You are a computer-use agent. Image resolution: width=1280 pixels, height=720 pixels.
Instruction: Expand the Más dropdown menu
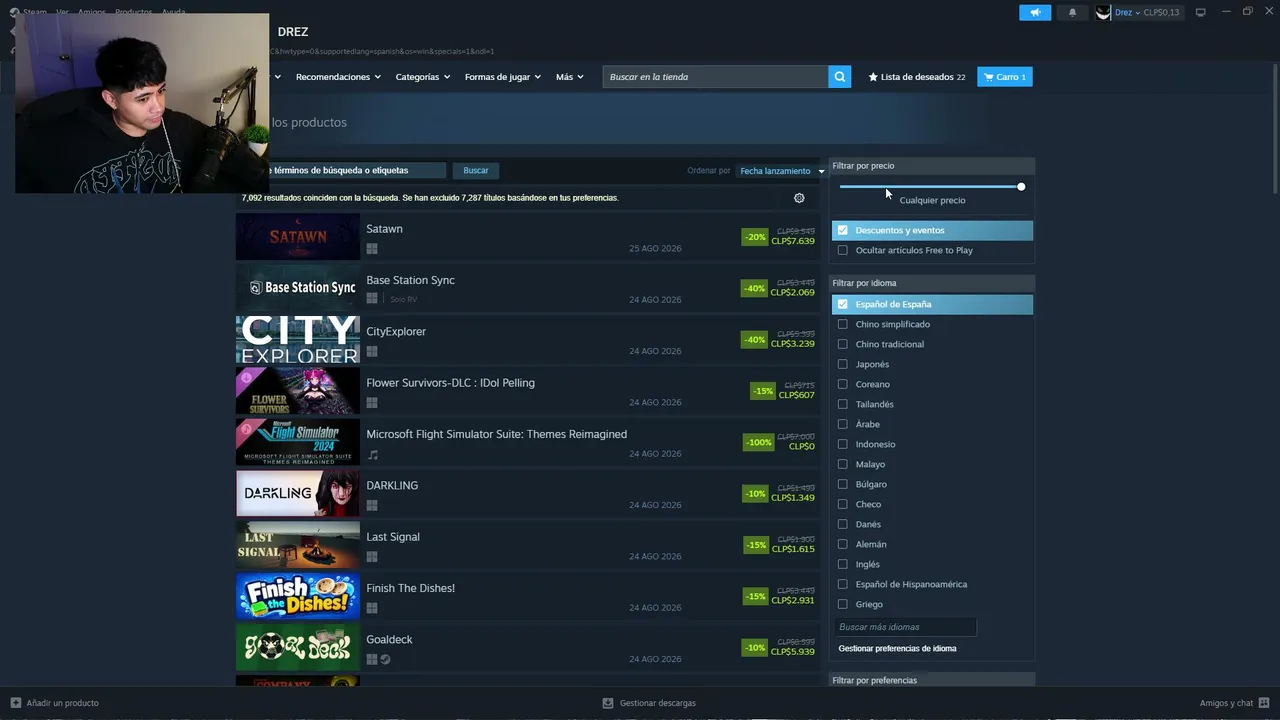tap(569, 77)
